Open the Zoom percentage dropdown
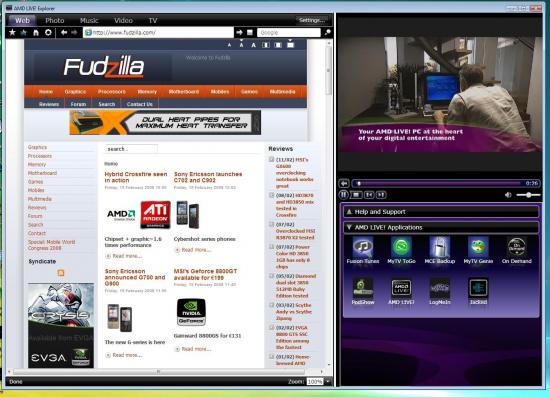Screen dimensions: 550x397 (328, 382)
